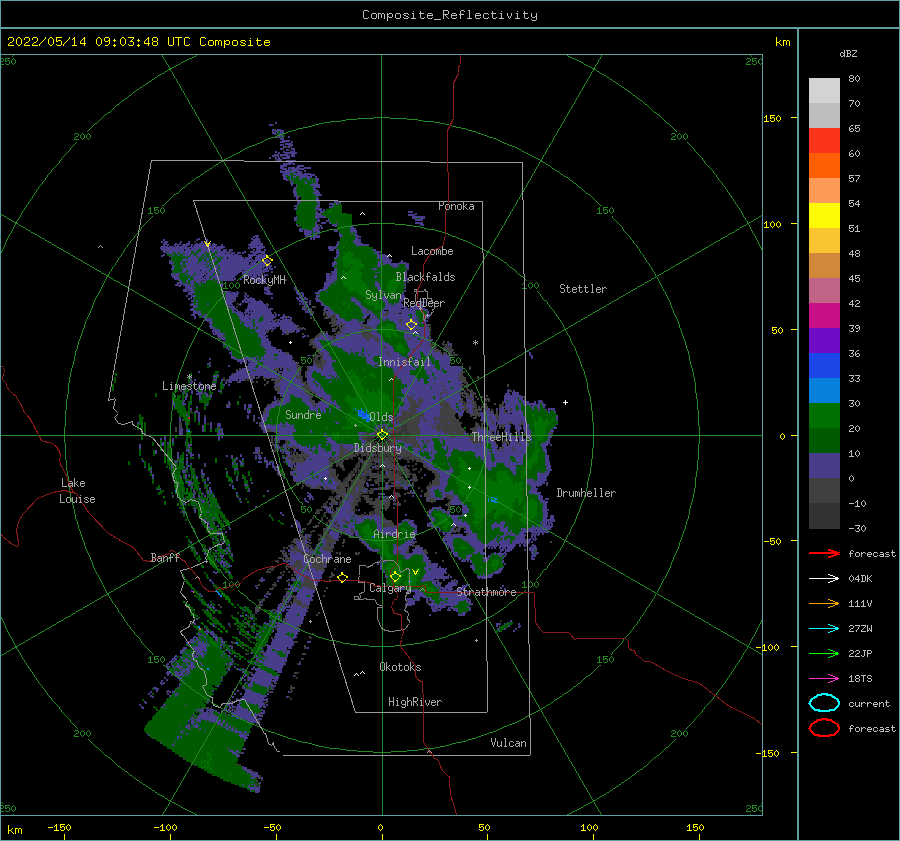Click the Ponoka label on the map
The width and height of the screenshot is (900, 841).
pos(456,206)
